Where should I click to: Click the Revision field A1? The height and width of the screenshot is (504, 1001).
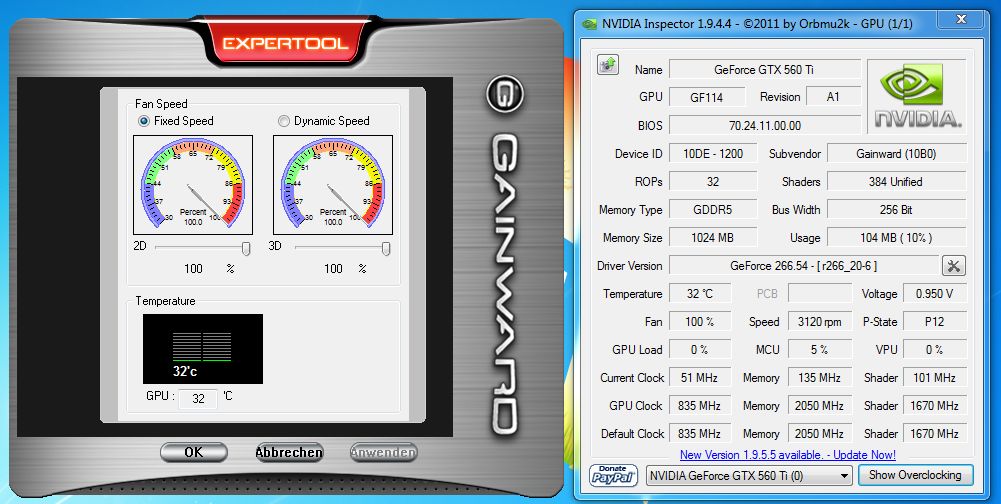(833, 97)
